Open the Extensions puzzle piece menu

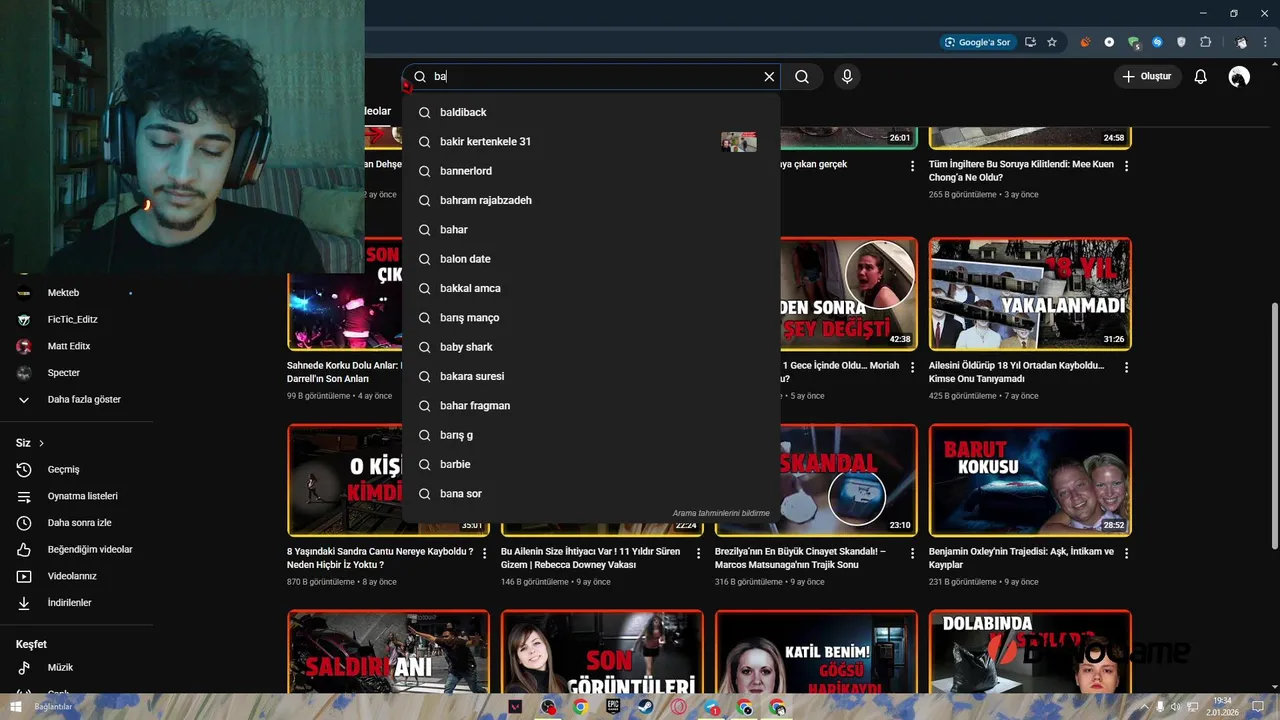[x=1205, y=42]
